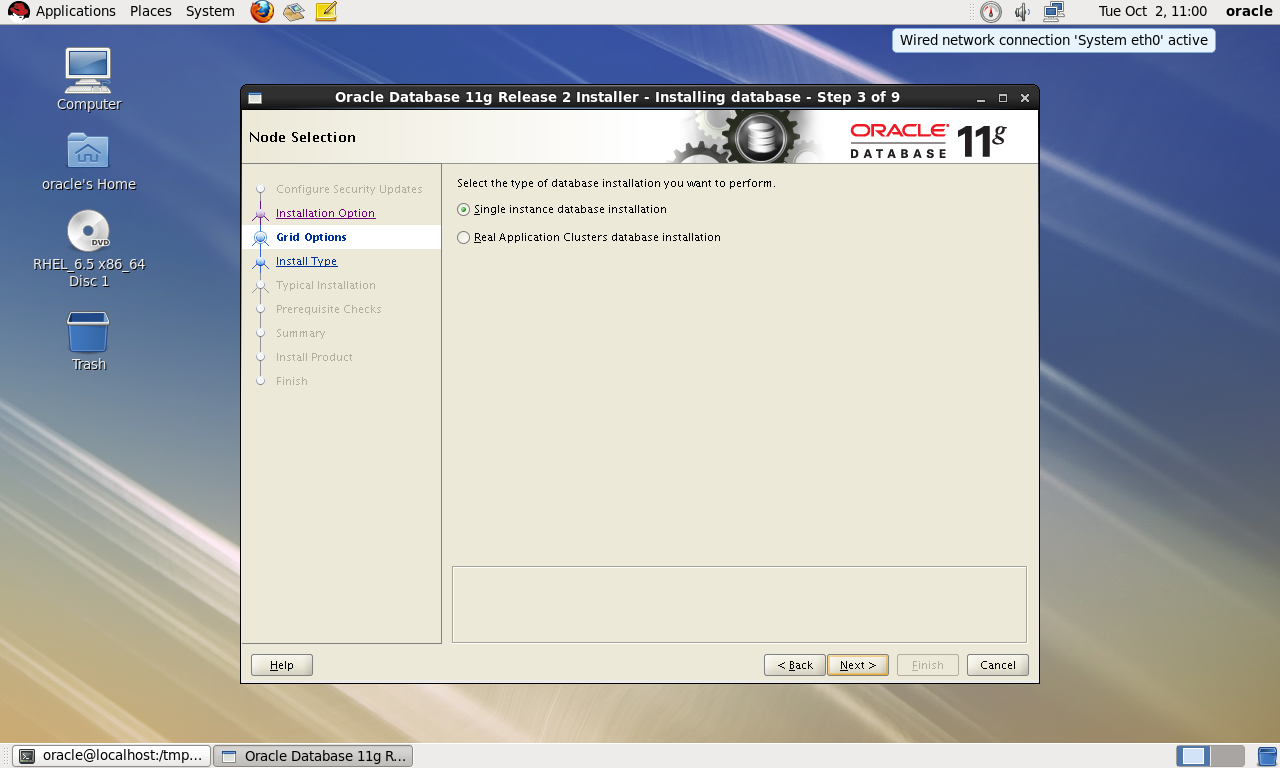Cancel the Oracle installer

(x=998, y=665)
